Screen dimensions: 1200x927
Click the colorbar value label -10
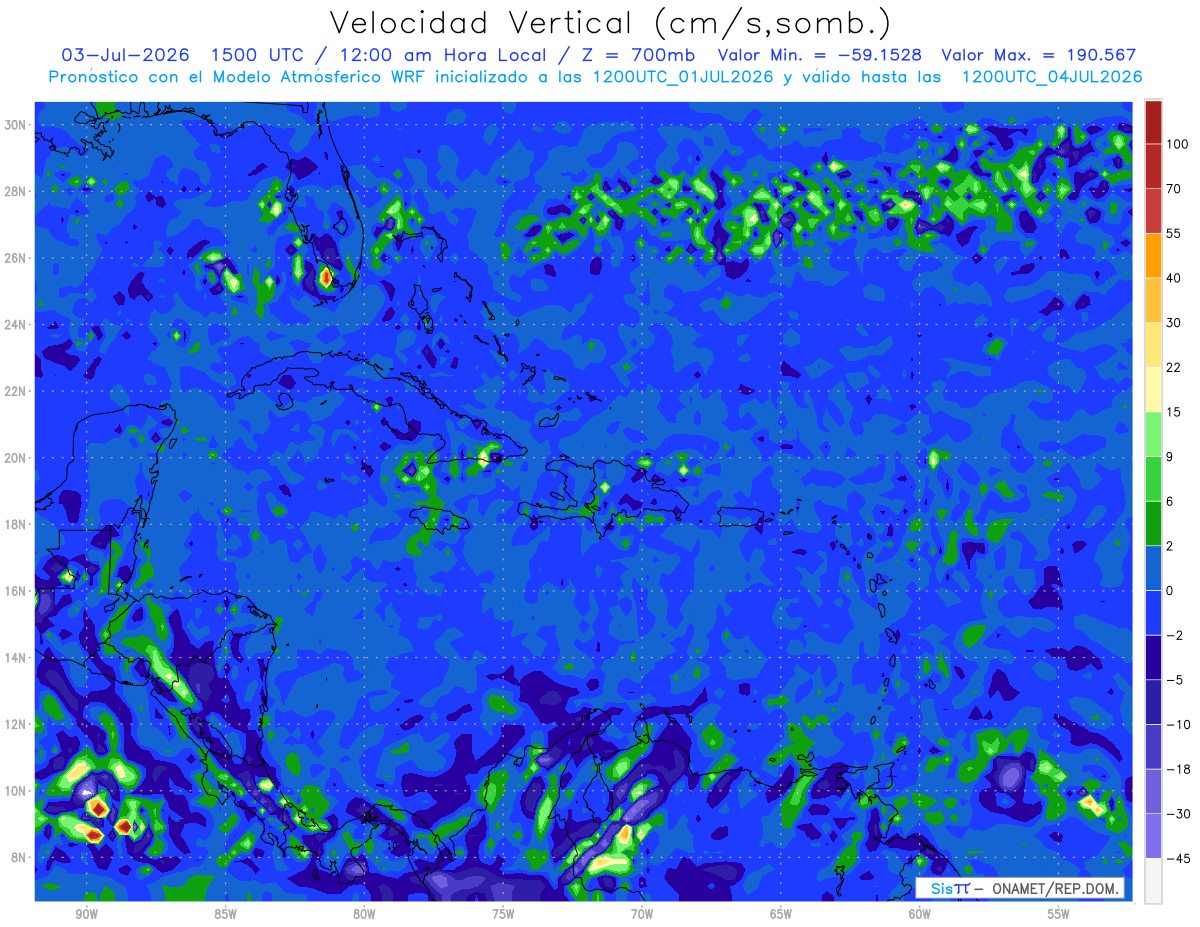(1177, 724)
